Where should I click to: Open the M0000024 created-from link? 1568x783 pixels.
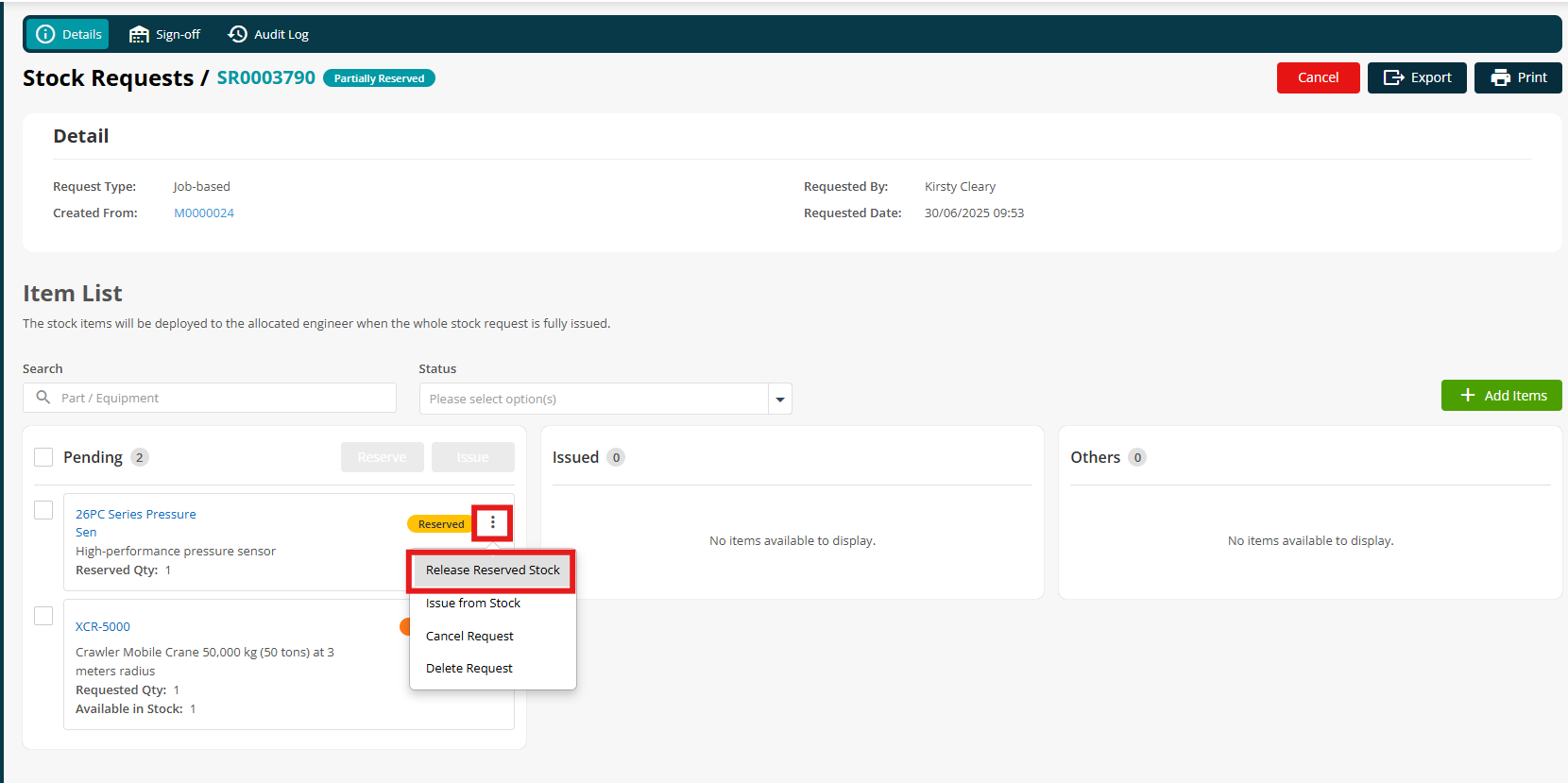pos(204,213)
